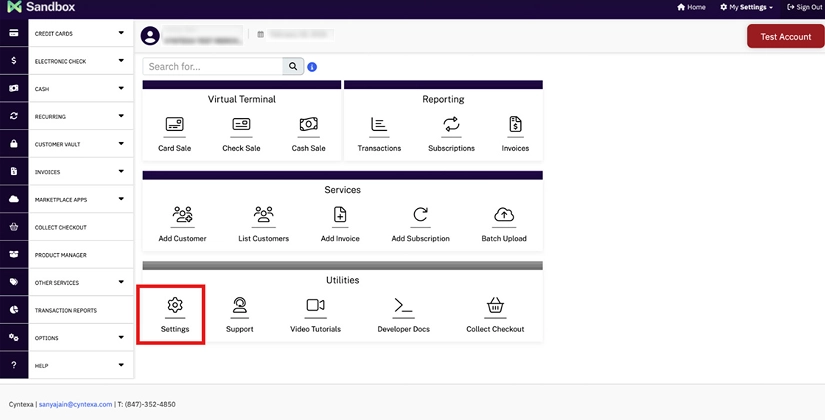Go to Home in top bar
Image resolution: width=825 pixels, height=420 pixels.
tap(691, 7)
